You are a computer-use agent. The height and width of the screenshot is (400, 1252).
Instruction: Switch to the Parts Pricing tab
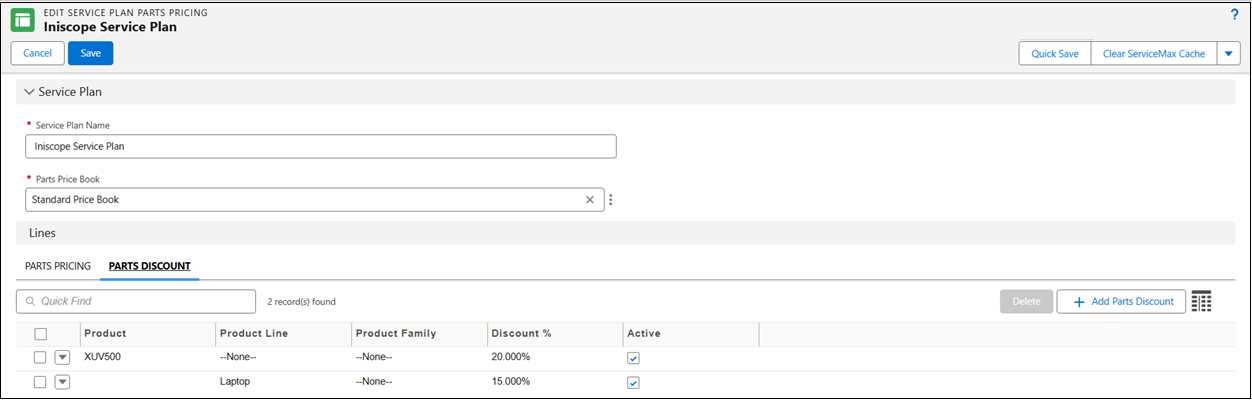tap(58, 266)
